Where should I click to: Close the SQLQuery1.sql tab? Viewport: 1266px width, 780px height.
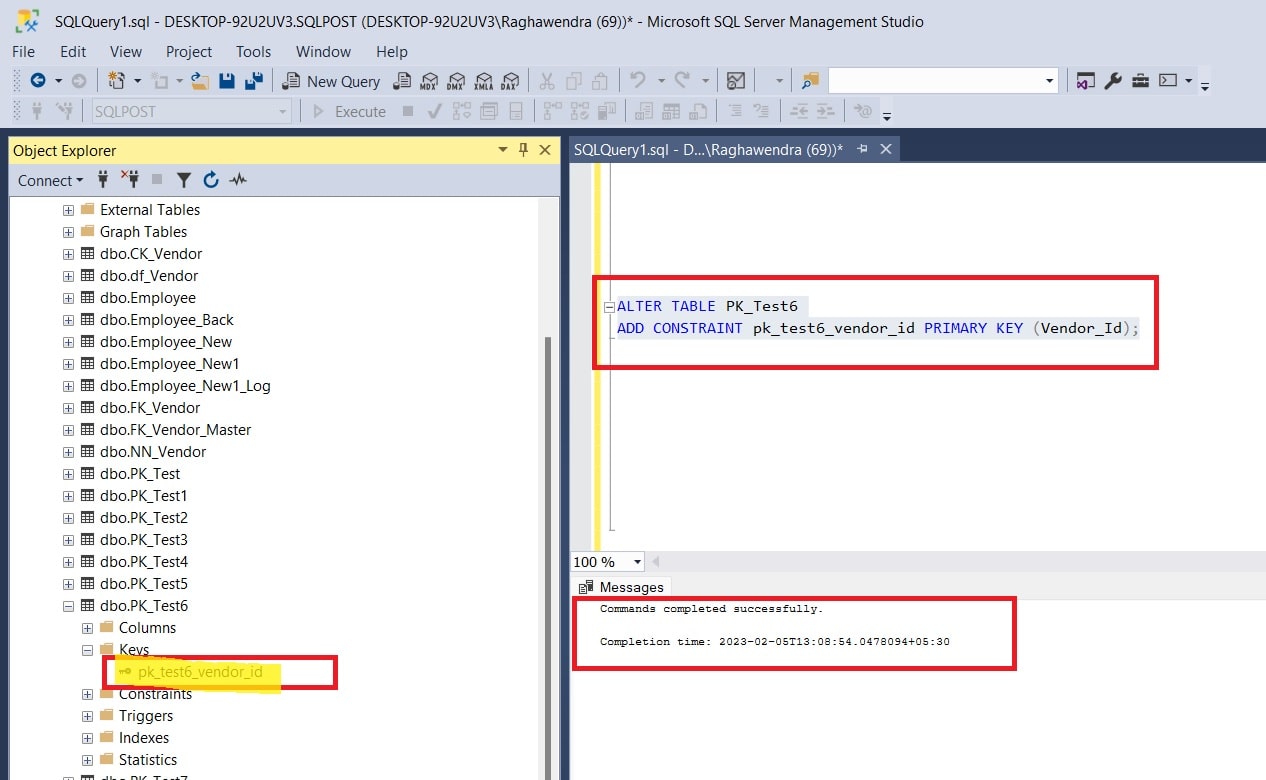[885, 150]
